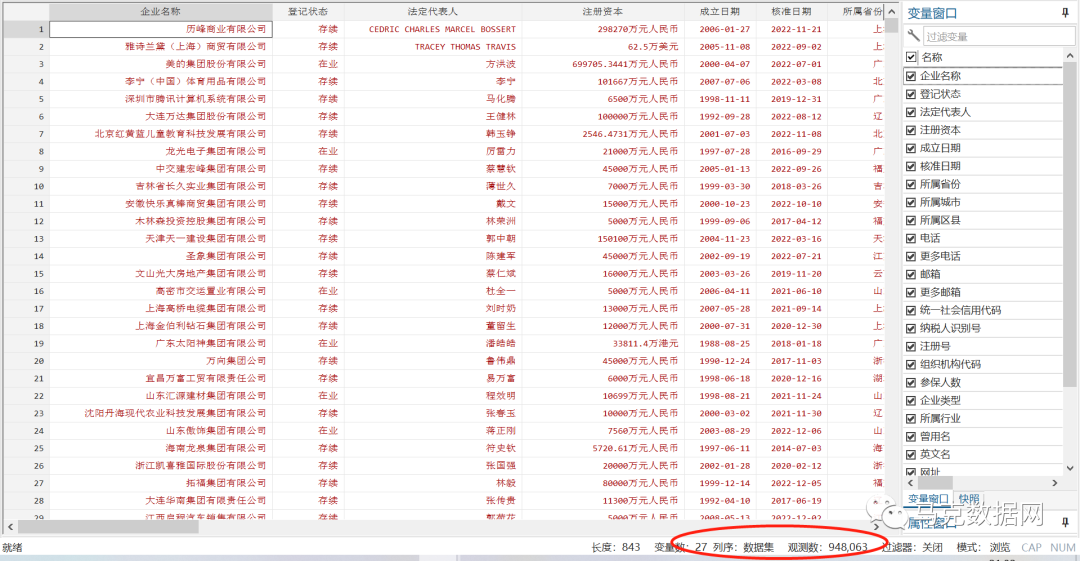Viewport: 1080px width, 561px height.
Task: Uncheck the 邮箱 variable checkbox
Action: [911, 274]
